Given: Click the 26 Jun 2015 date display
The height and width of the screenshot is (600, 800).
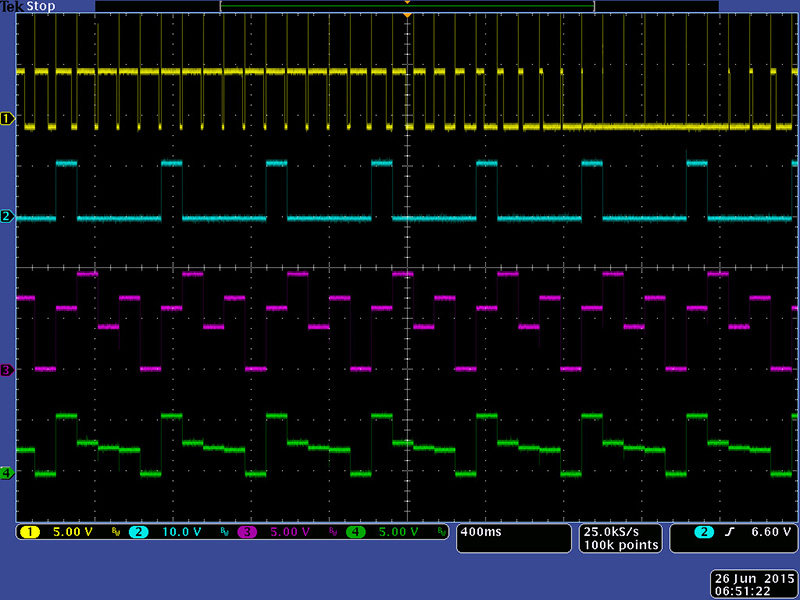Looking at the screenshot, I should click(750, 578).
